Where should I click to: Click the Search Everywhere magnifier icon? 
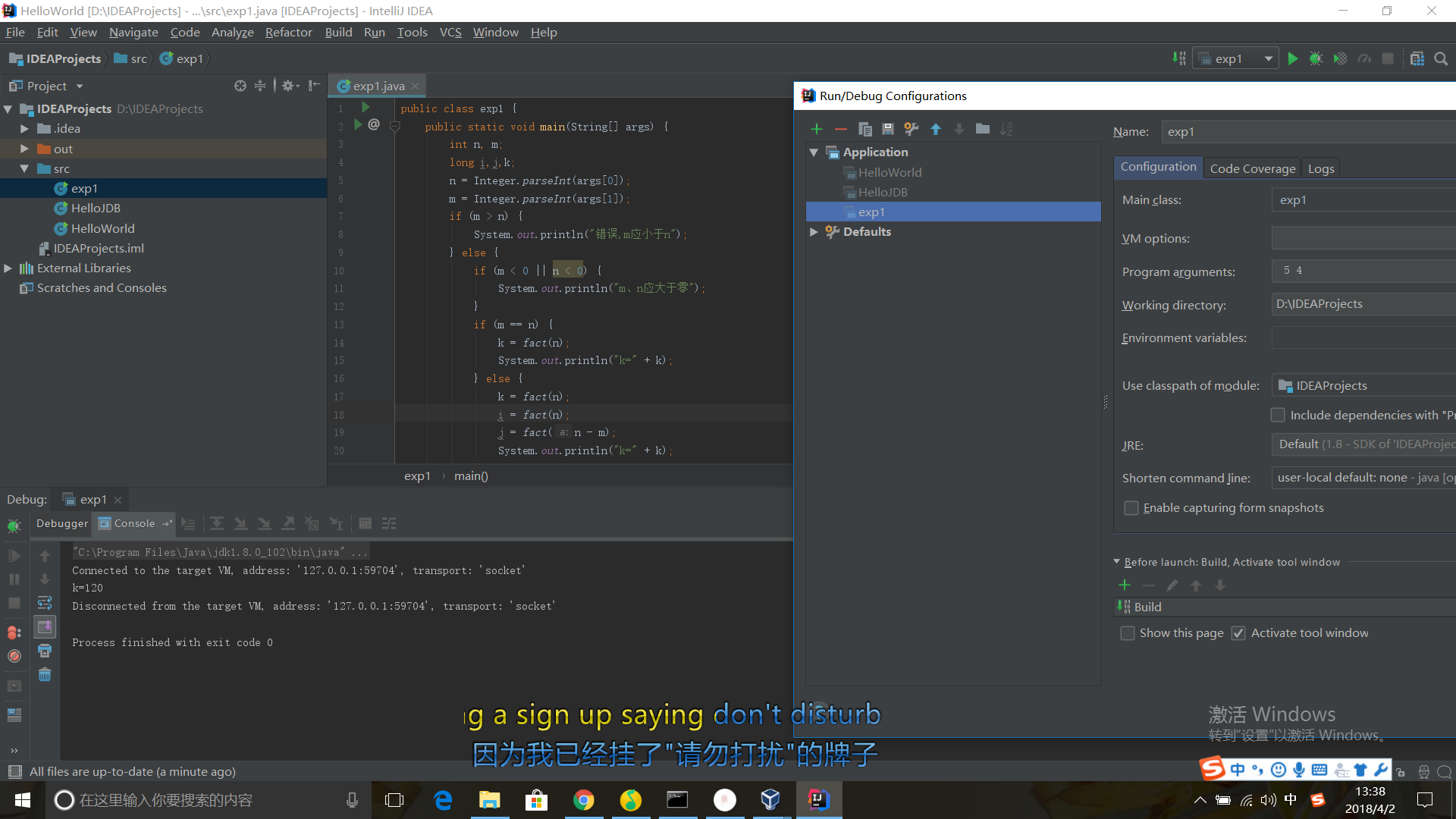click(x=1442, y=58)
